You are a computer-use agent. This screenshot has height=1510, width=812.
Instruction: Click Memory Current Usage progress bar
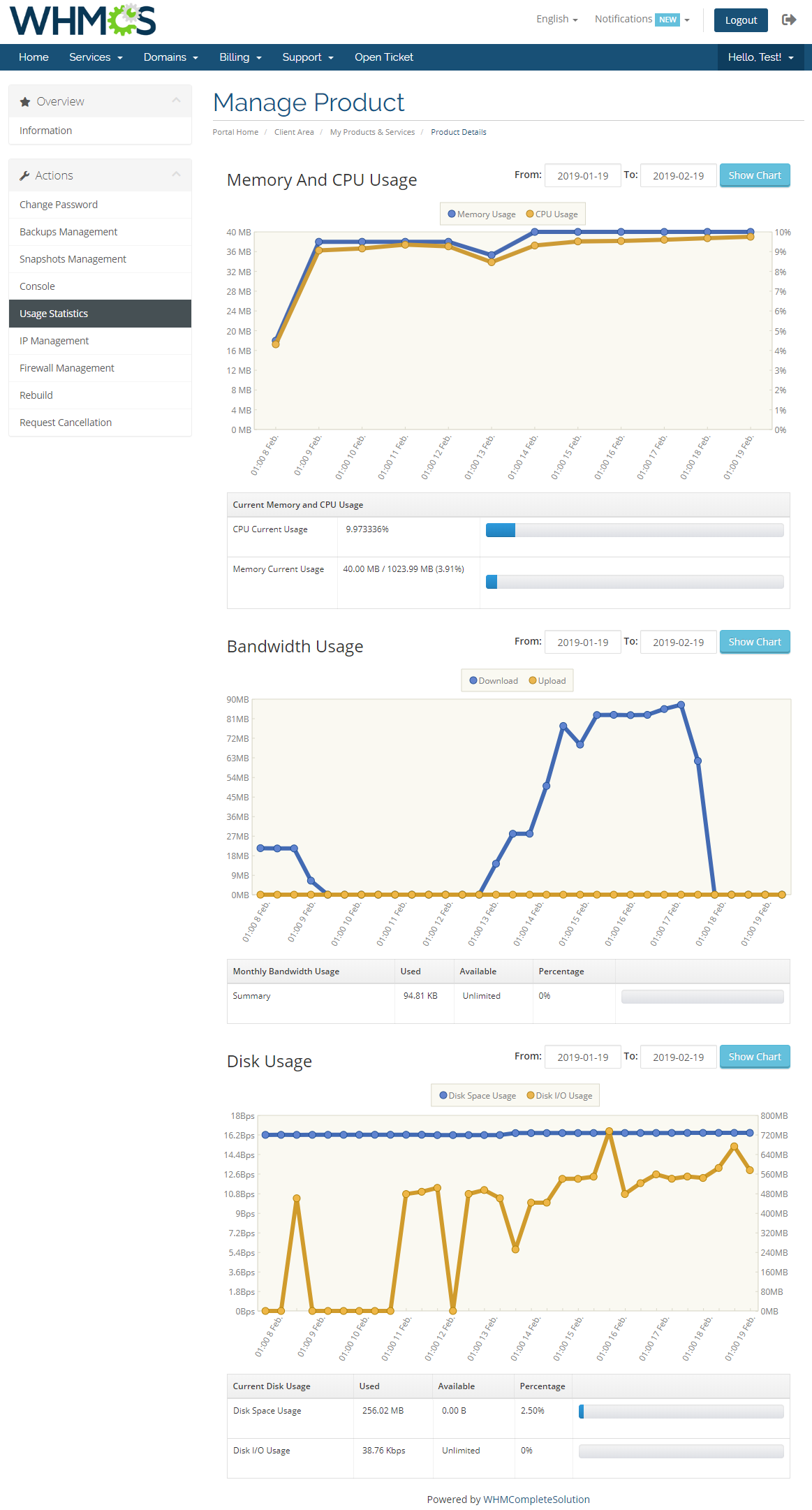click(x=635, y=582)
